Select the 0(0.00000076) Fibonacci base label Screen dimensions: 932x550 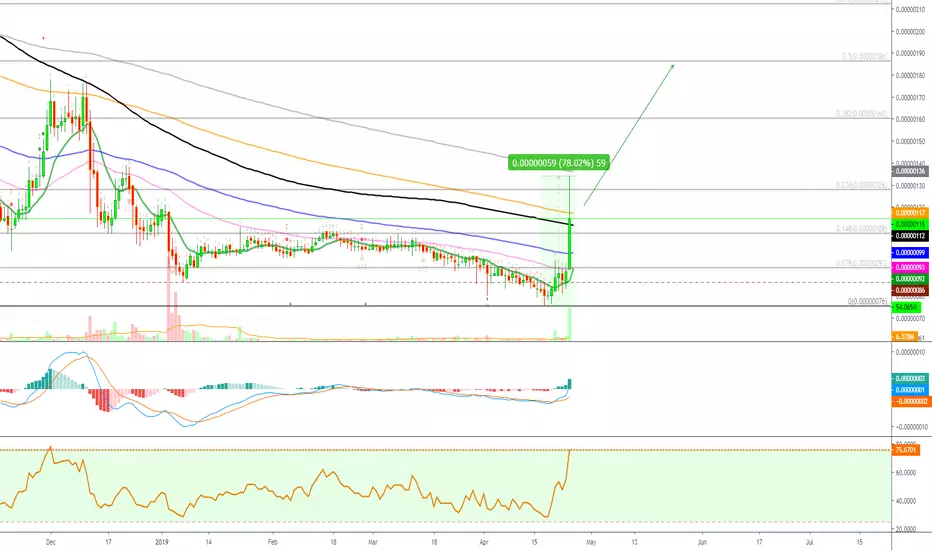tap(868, 301)
